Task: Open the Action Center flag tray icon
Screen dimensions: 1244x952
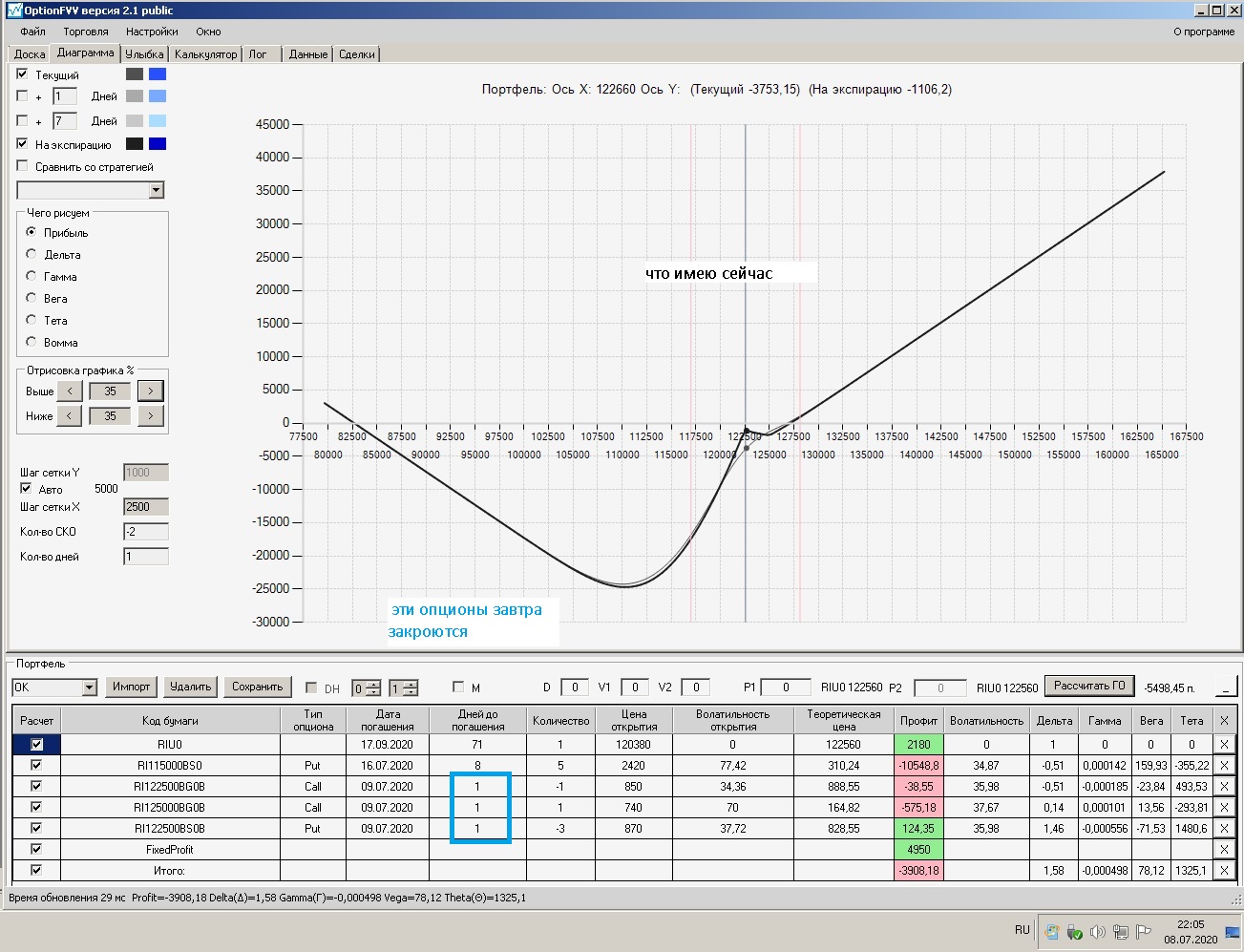Action: pyautogui.click(x=1143, y=932)
